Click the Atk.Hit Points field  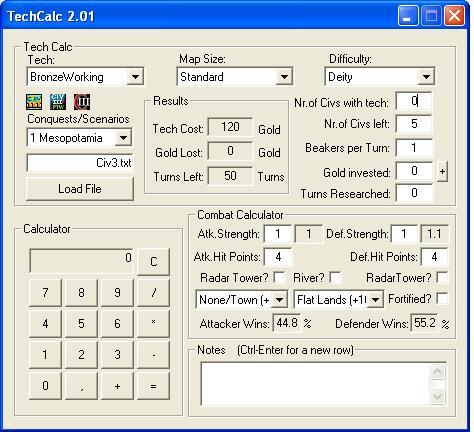pos(278,257)
